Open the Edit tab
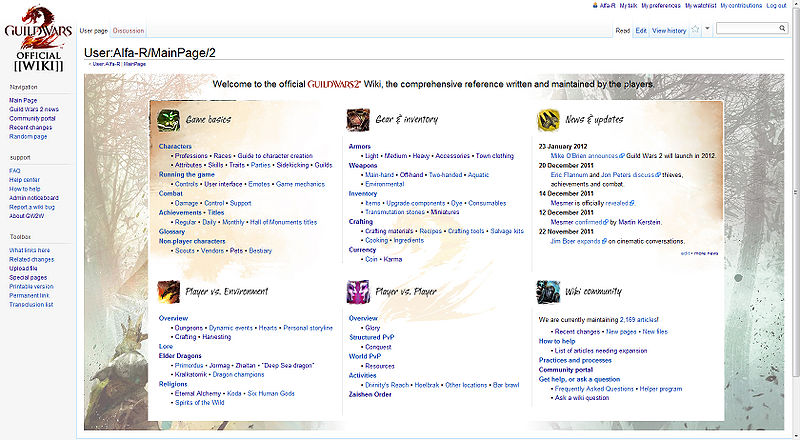 (x=641, y=31)
